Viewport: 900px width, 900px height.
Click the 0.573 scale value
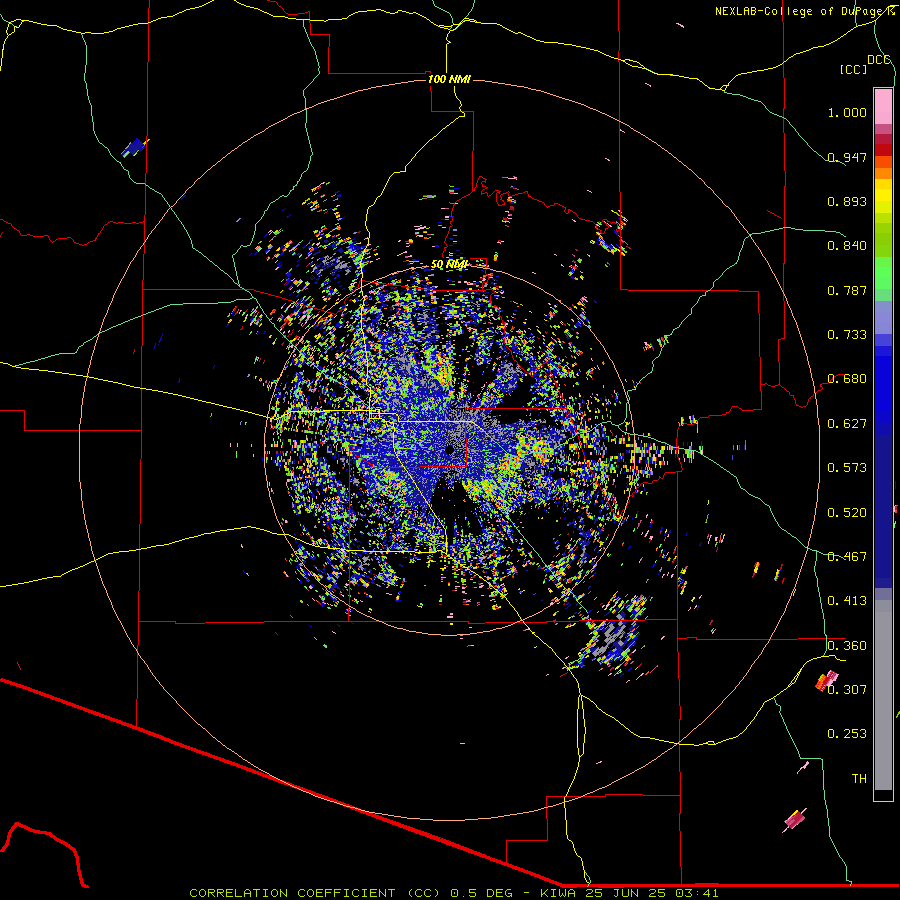click(847, 468)
